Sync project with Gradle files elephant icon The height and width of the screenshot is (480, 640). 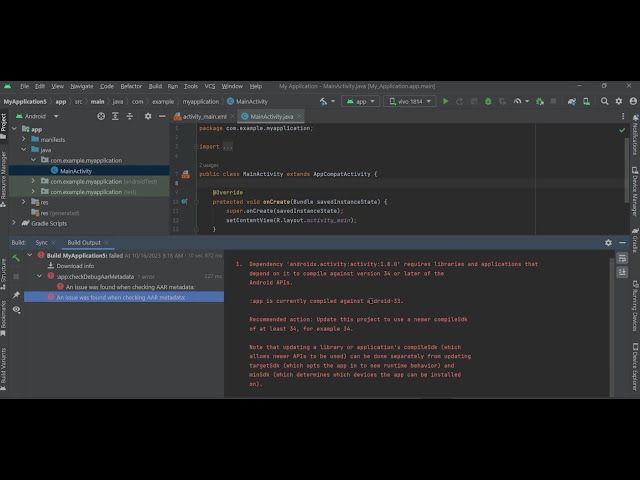click(x=572, y=101)
